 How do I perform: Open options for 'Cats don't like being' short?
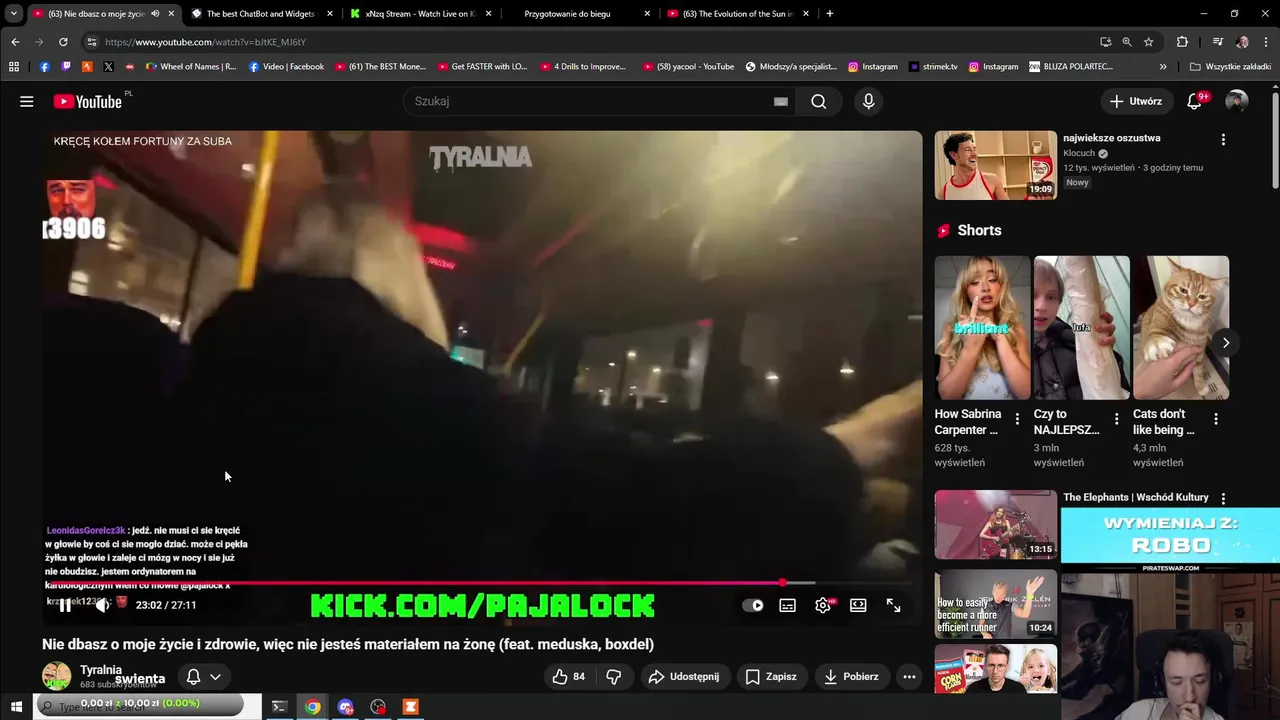1216,419
